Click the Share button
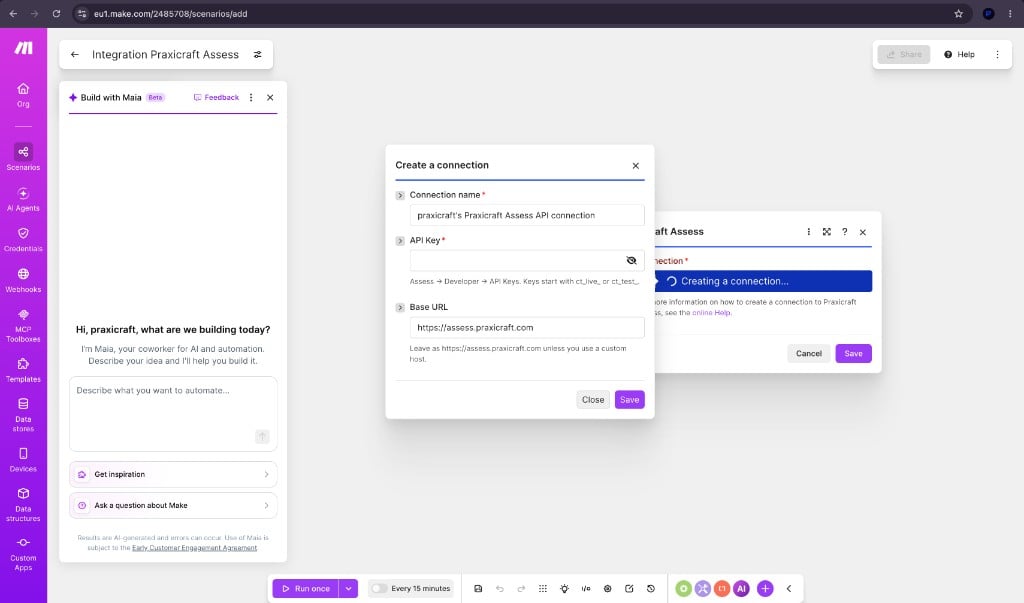 pos(904,55)
